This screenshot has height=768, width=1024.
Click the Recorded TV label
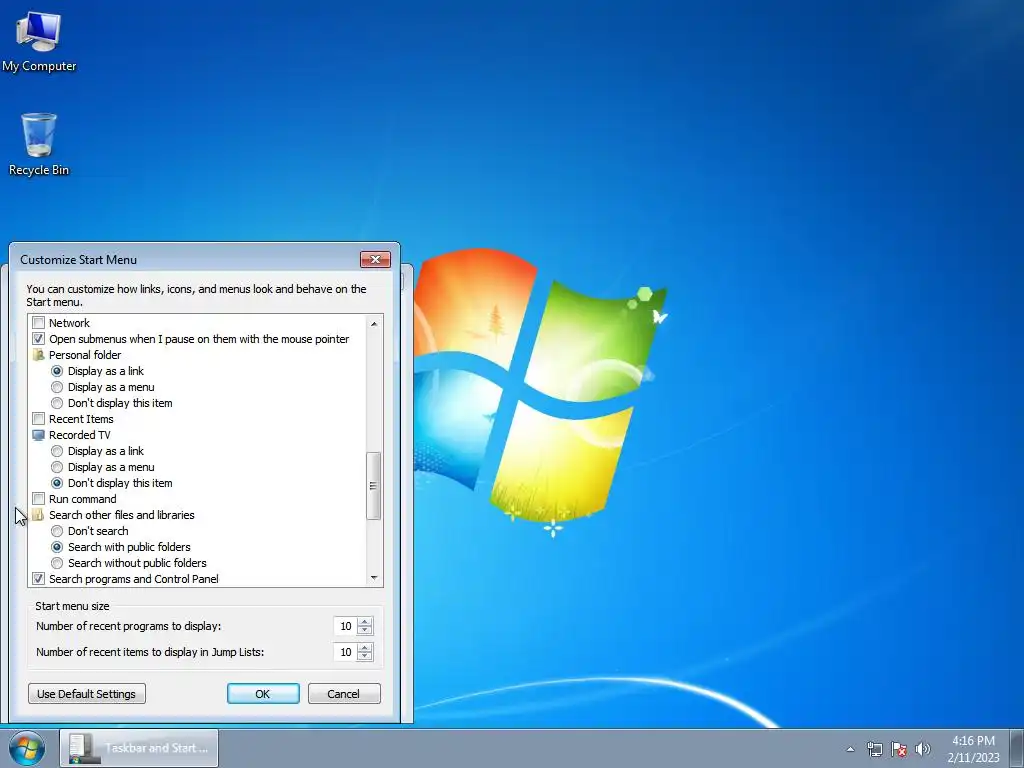point(80,435)
